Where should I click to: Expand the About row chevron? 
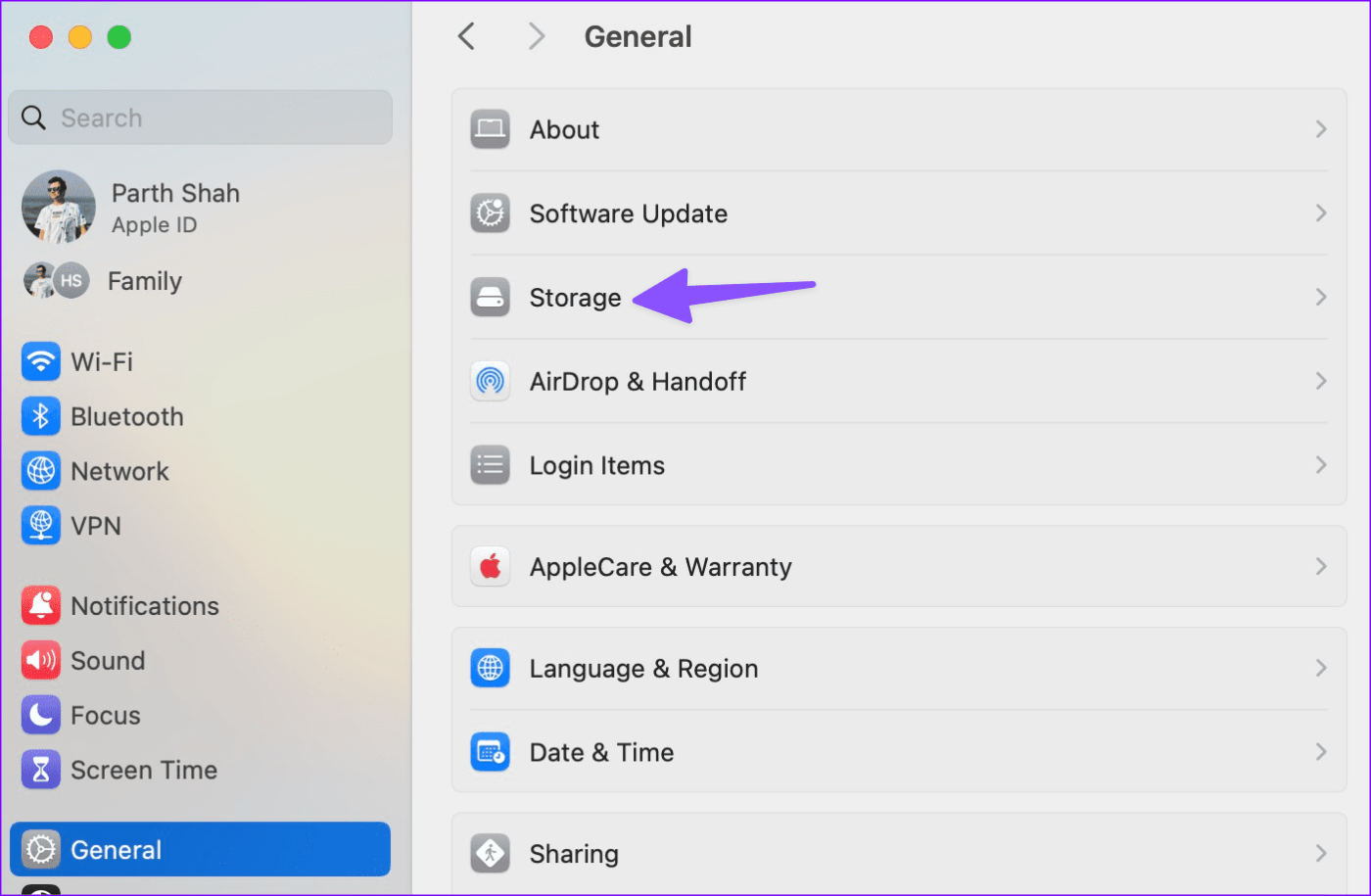pos(1321,129)
